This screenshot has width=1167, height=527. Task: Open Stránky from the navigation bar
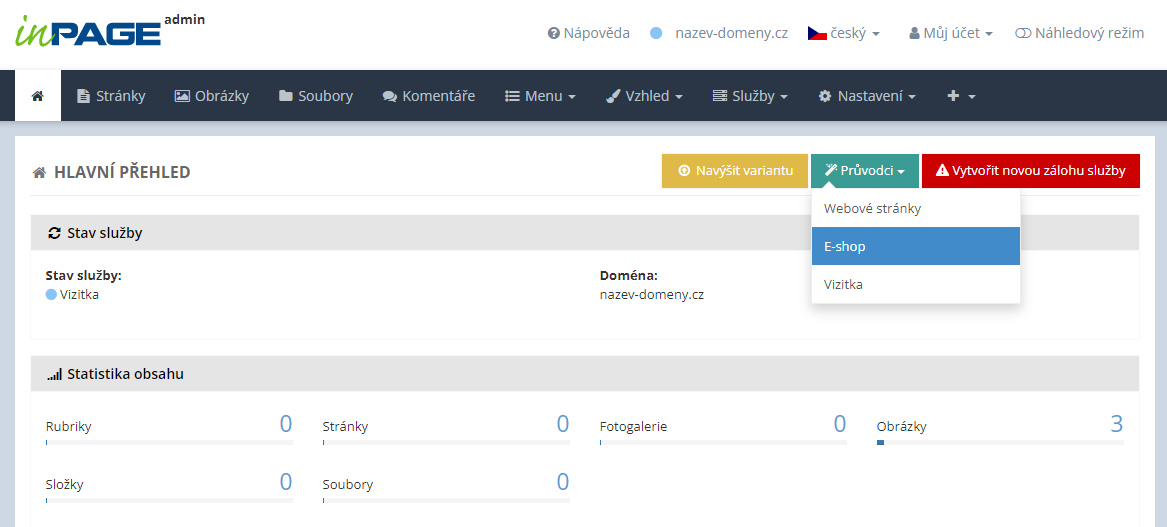click(111, 96)
